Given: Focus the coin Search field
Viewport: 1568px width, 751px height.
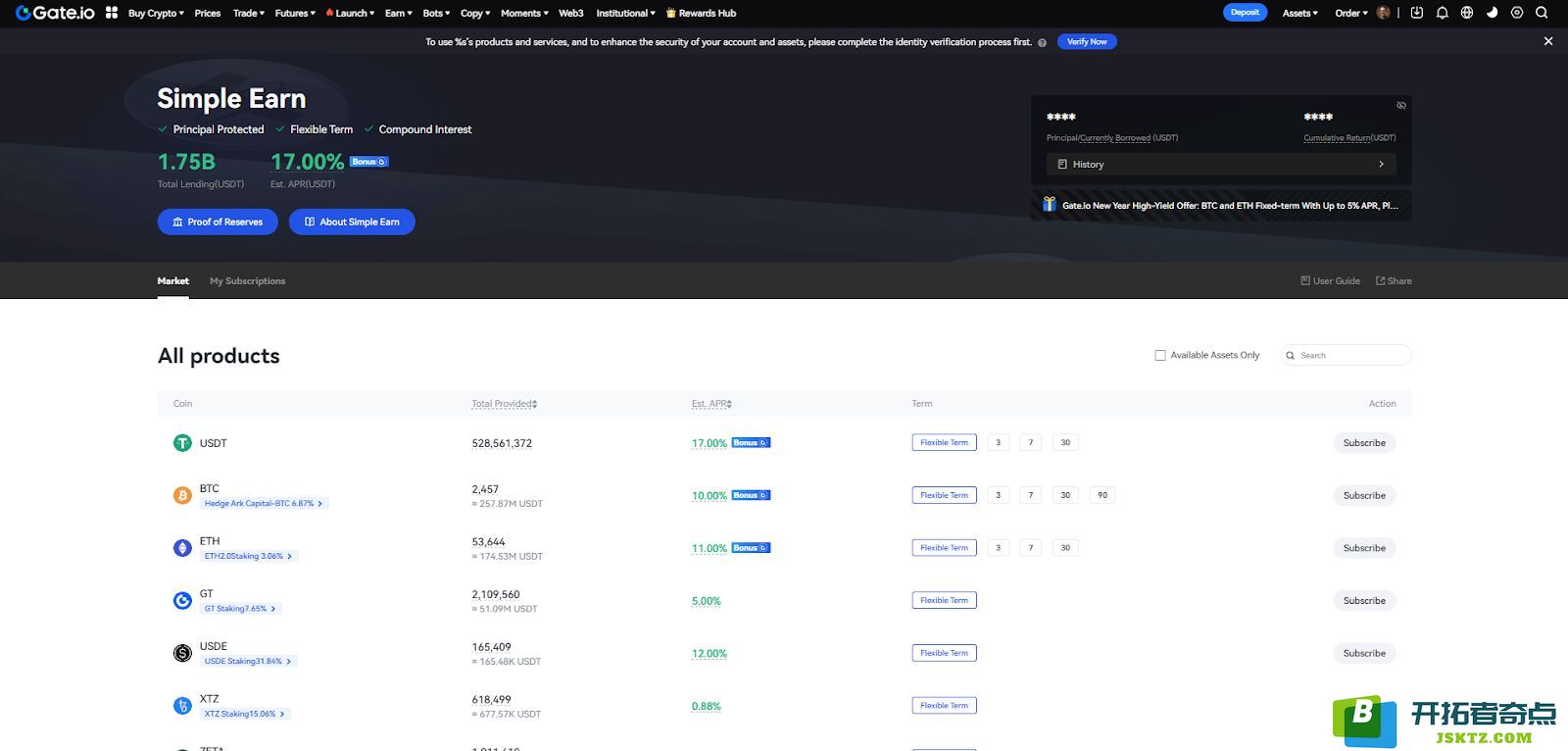Looking at the screenshot, I should 1347,355.
